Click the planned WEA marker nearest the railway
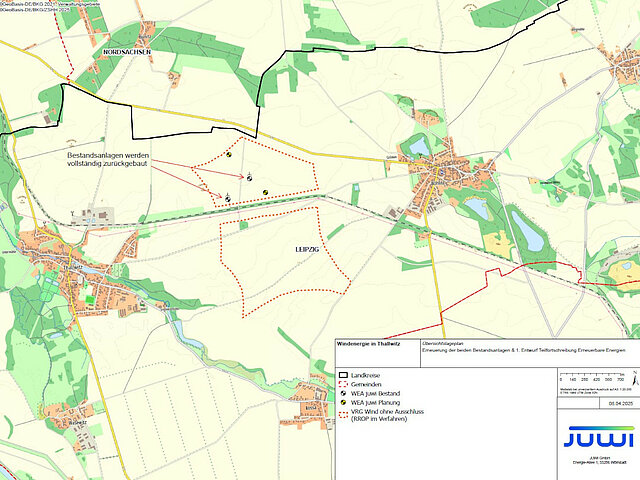This screenshot has width=640, height=480. click(x=265, y=191)
